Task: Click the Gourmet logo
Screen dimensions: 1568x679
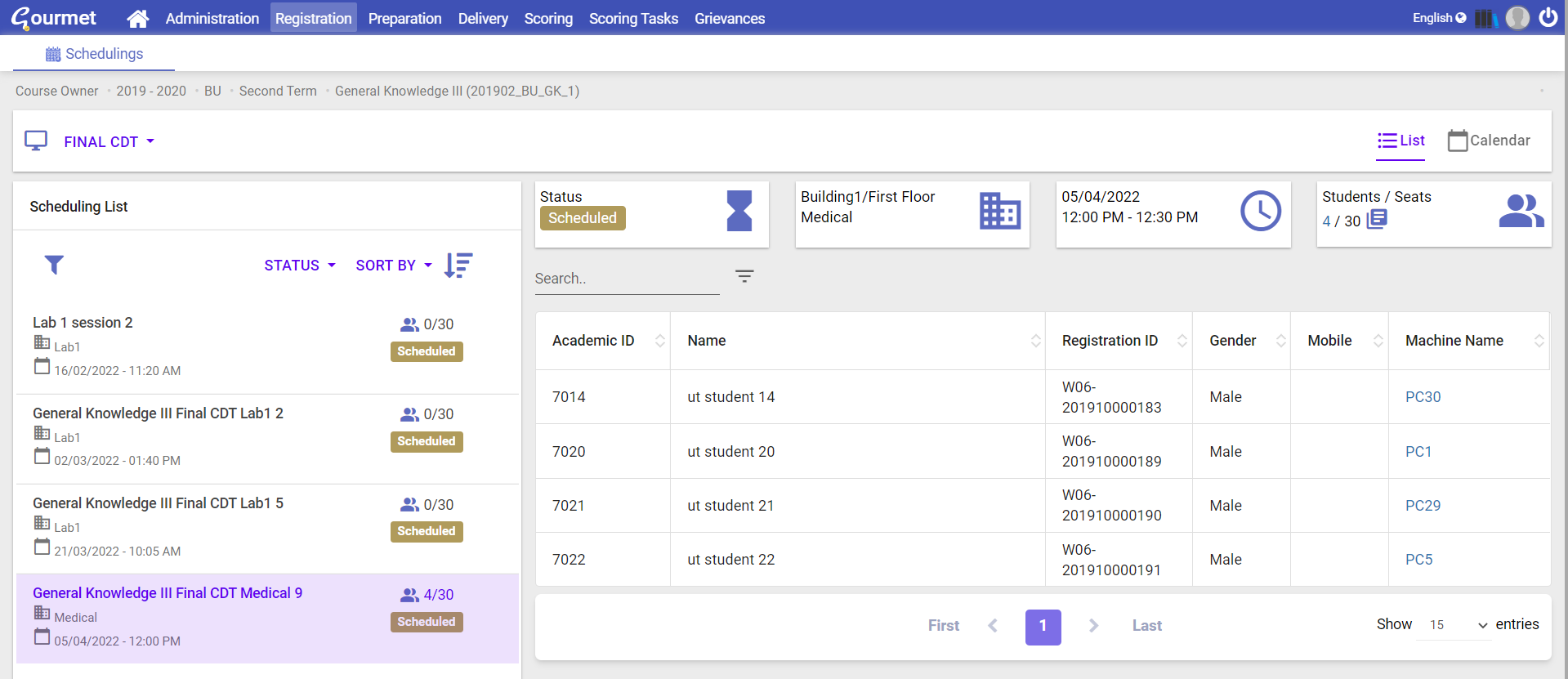Action: coord(53,18)
